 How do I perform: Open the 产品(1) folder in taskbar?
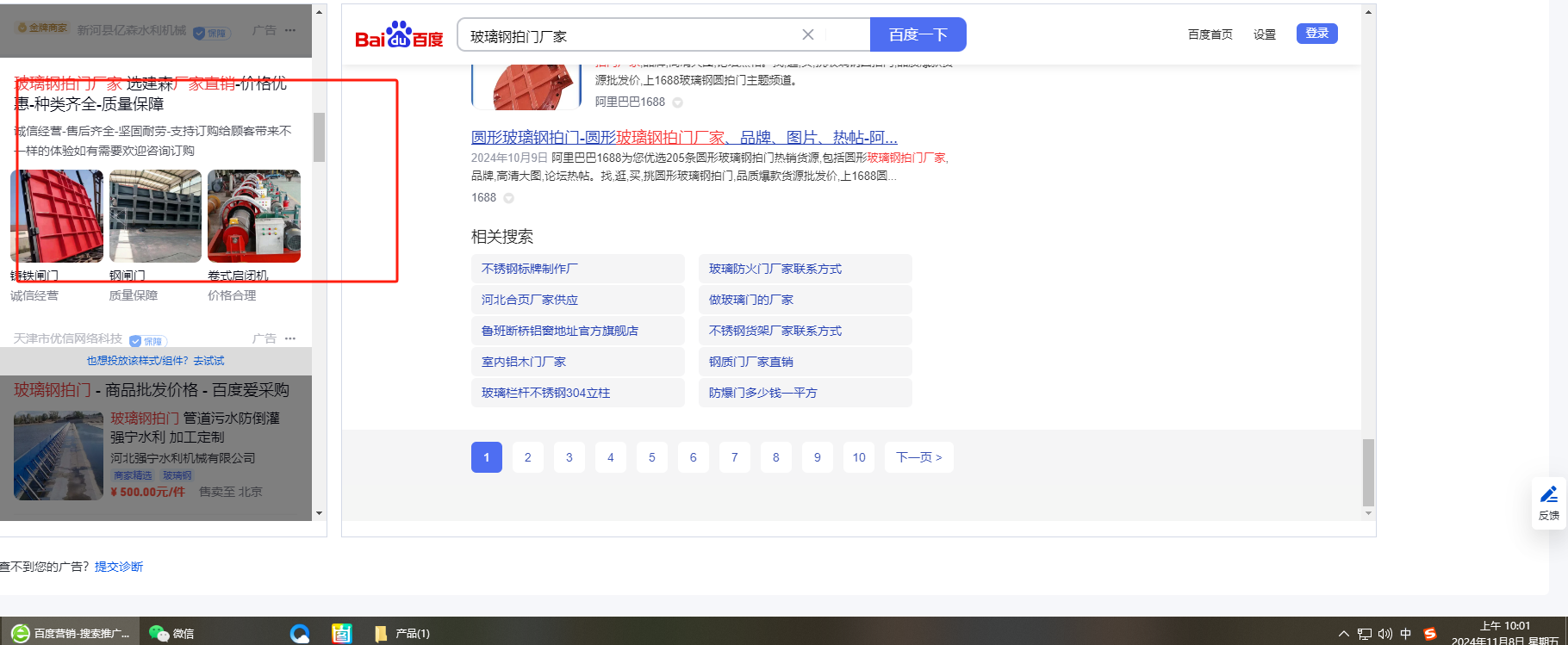(402, 634)
